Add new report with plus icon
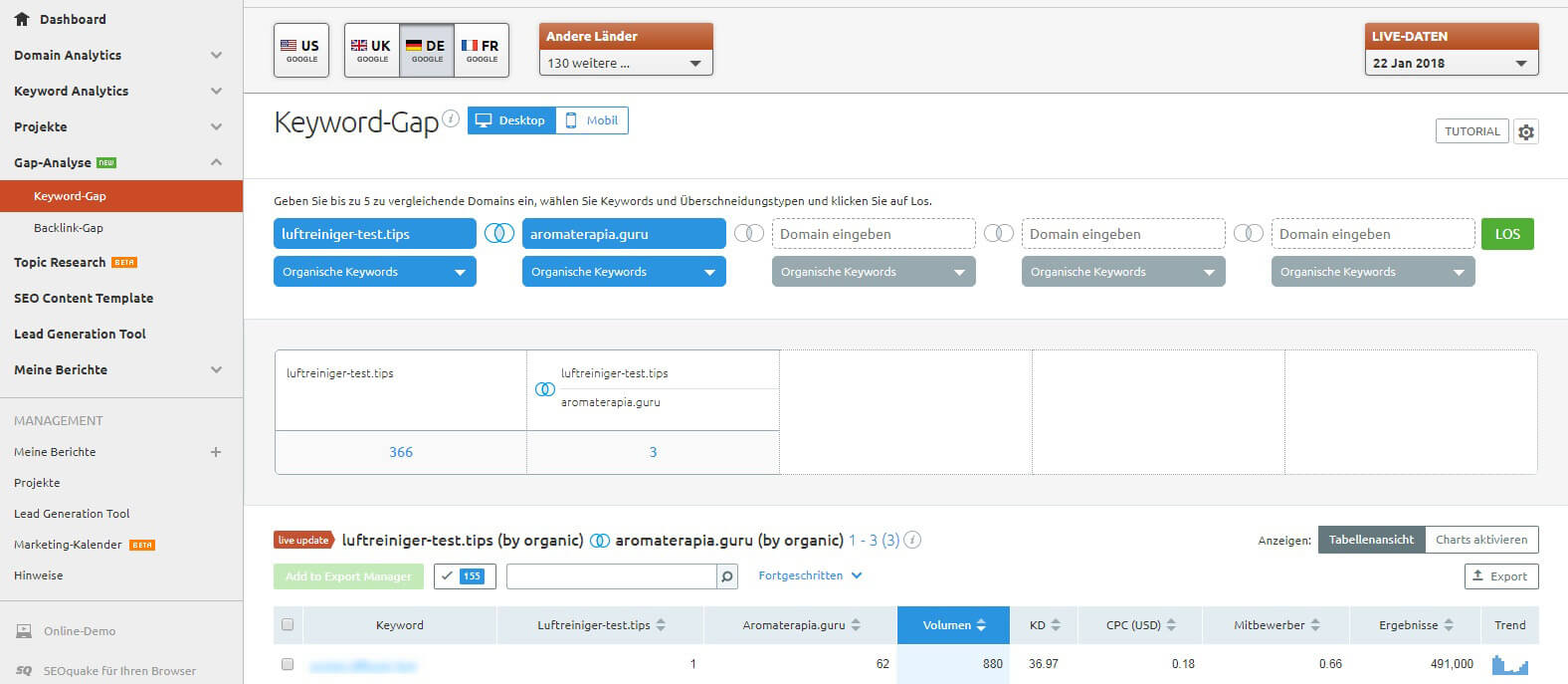This screenshot has width=1568, height=684. (x=216, y=452)
